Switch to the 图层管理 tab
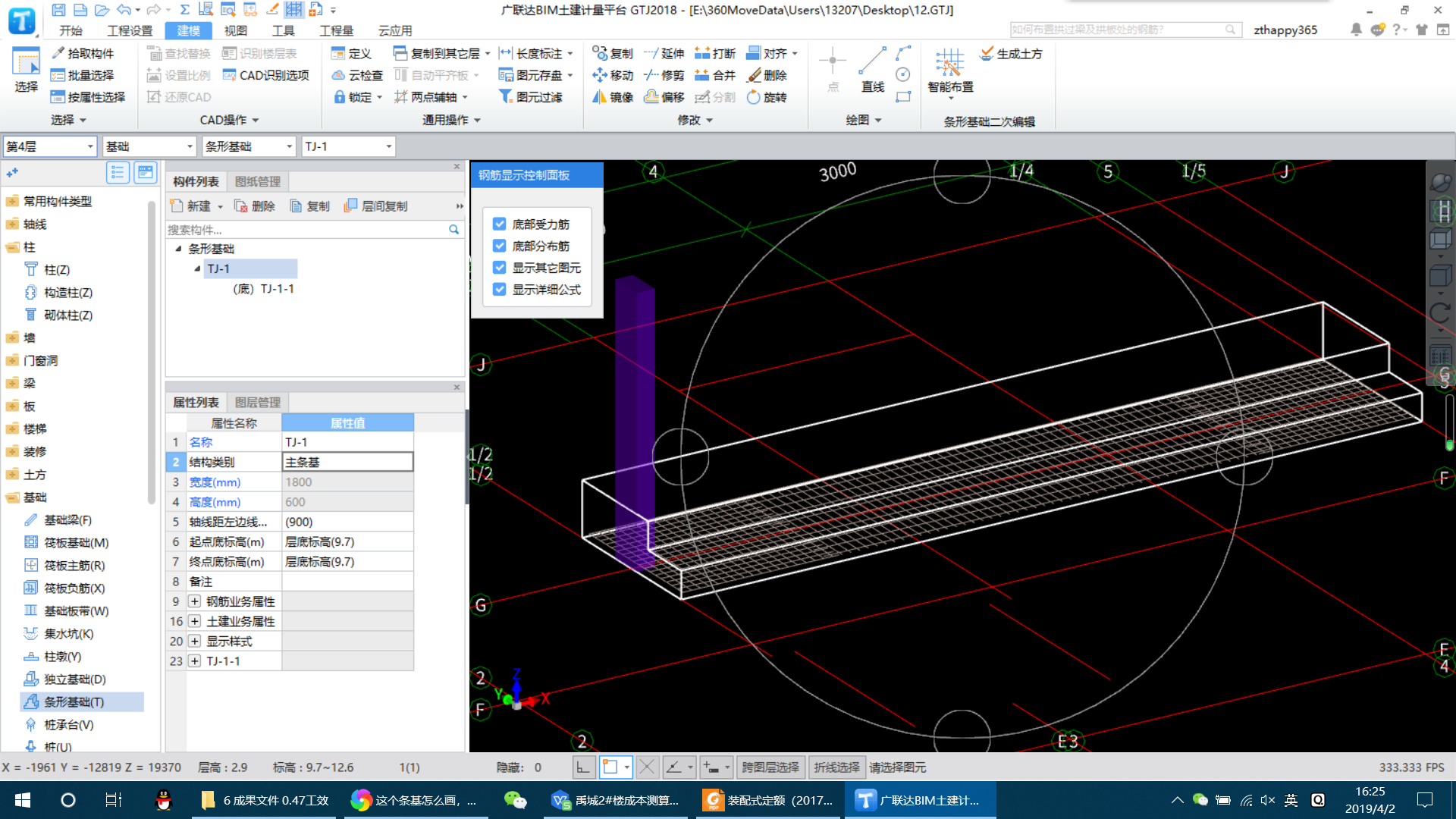 pyautogui.click(x=258, y=402)
